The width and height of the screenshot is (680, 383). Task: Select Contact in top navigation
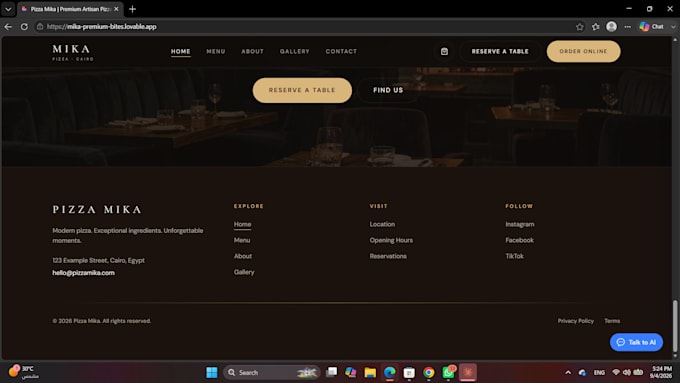(x=341, y=51)
